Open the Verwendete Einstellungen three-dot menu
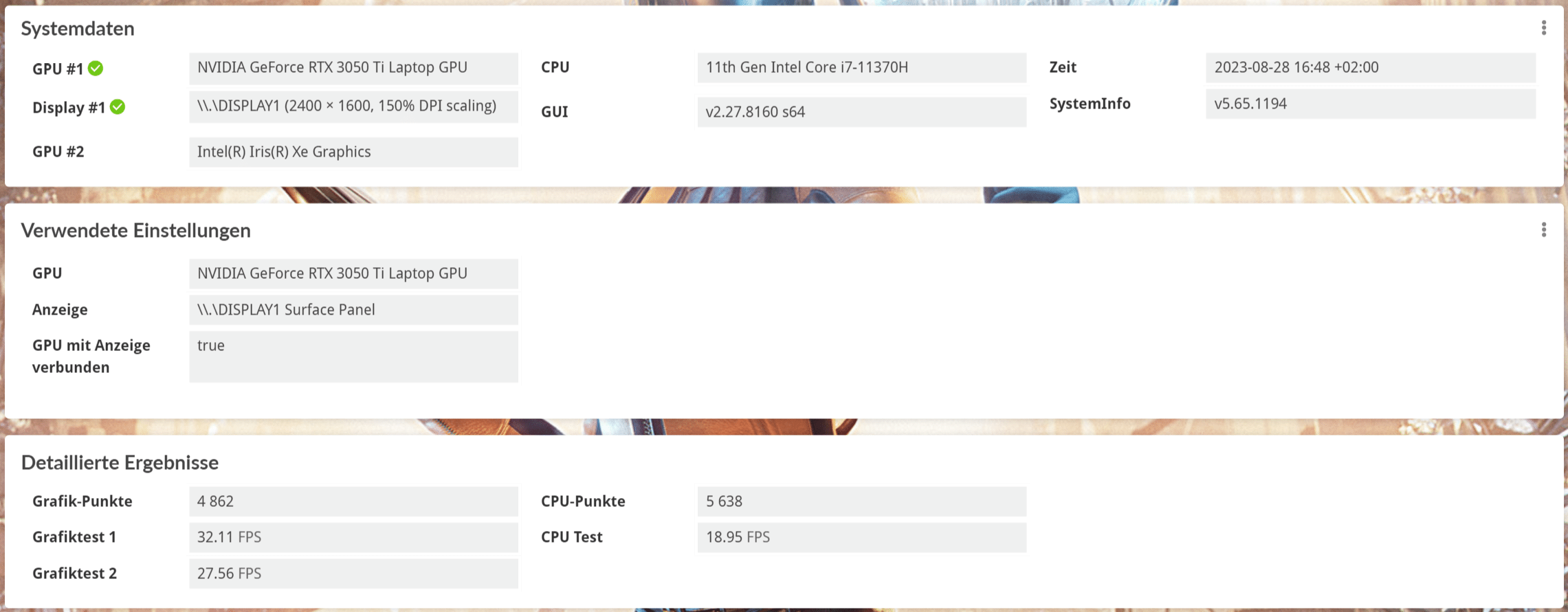Screen dimensions: 1568x612 pyautogui.click(x=1543, y=229)
